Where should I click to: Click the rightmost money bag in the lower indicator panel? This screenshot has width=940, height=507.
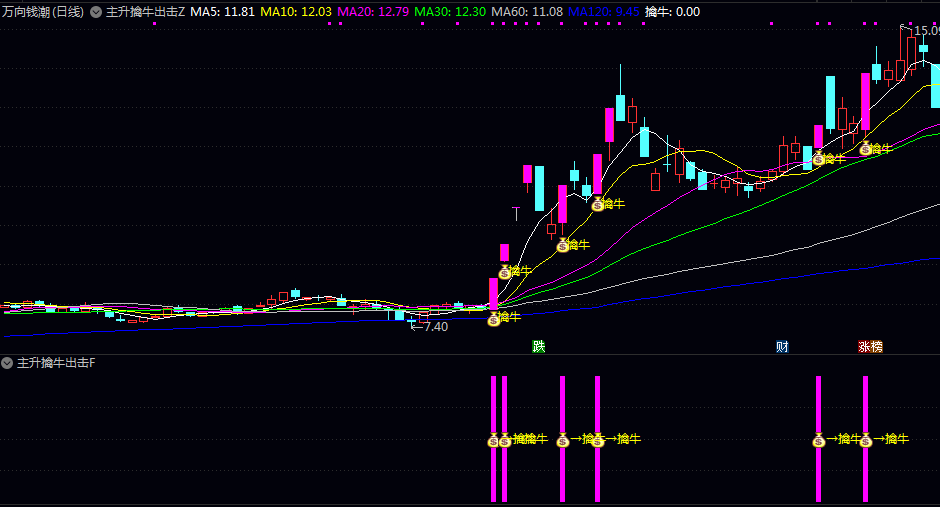tap(866, 440)
